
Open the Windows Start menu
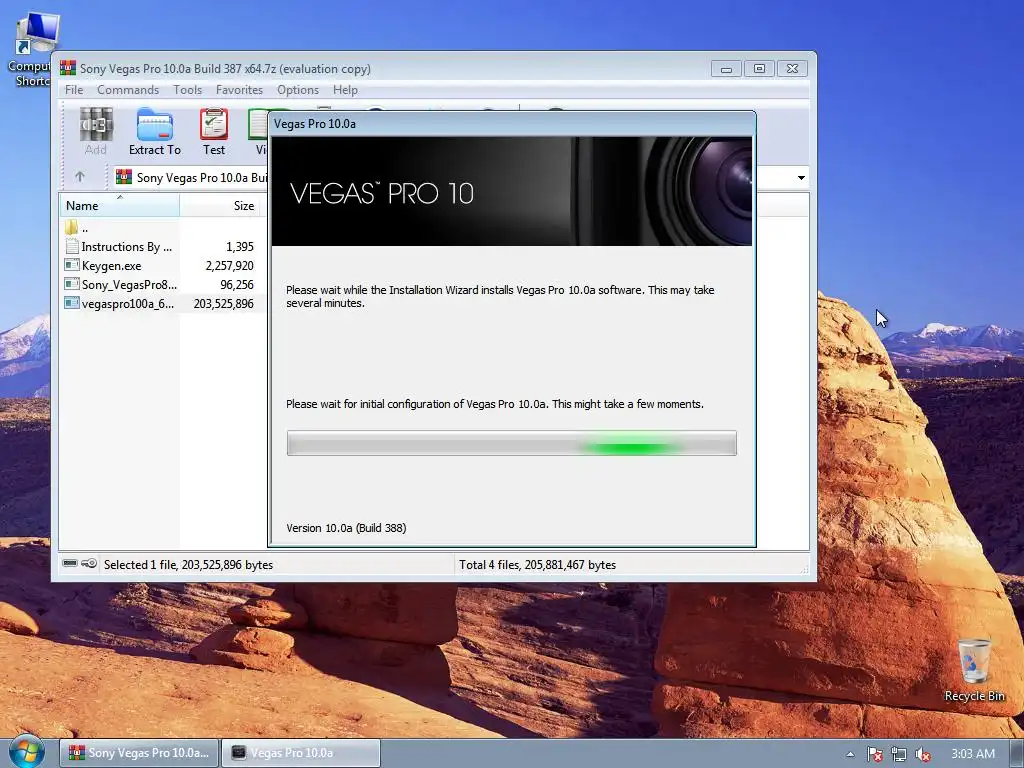pos(26,752)
